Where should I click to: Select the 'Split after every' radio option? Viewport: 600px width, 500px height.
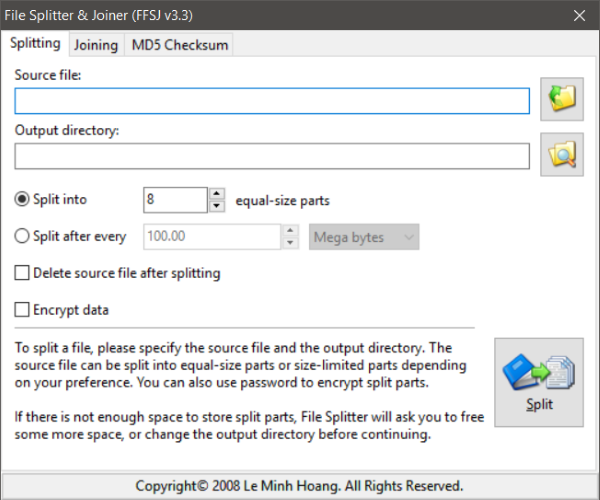[24, 237]
